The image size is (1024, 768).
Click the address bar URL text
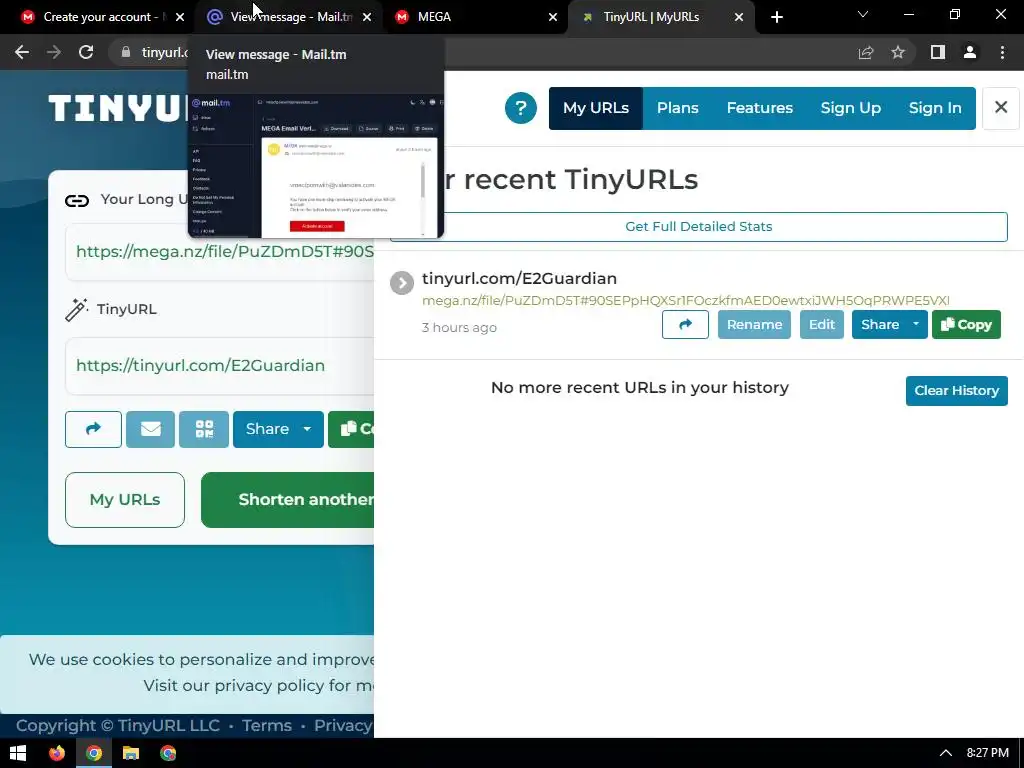coord(165,52)
